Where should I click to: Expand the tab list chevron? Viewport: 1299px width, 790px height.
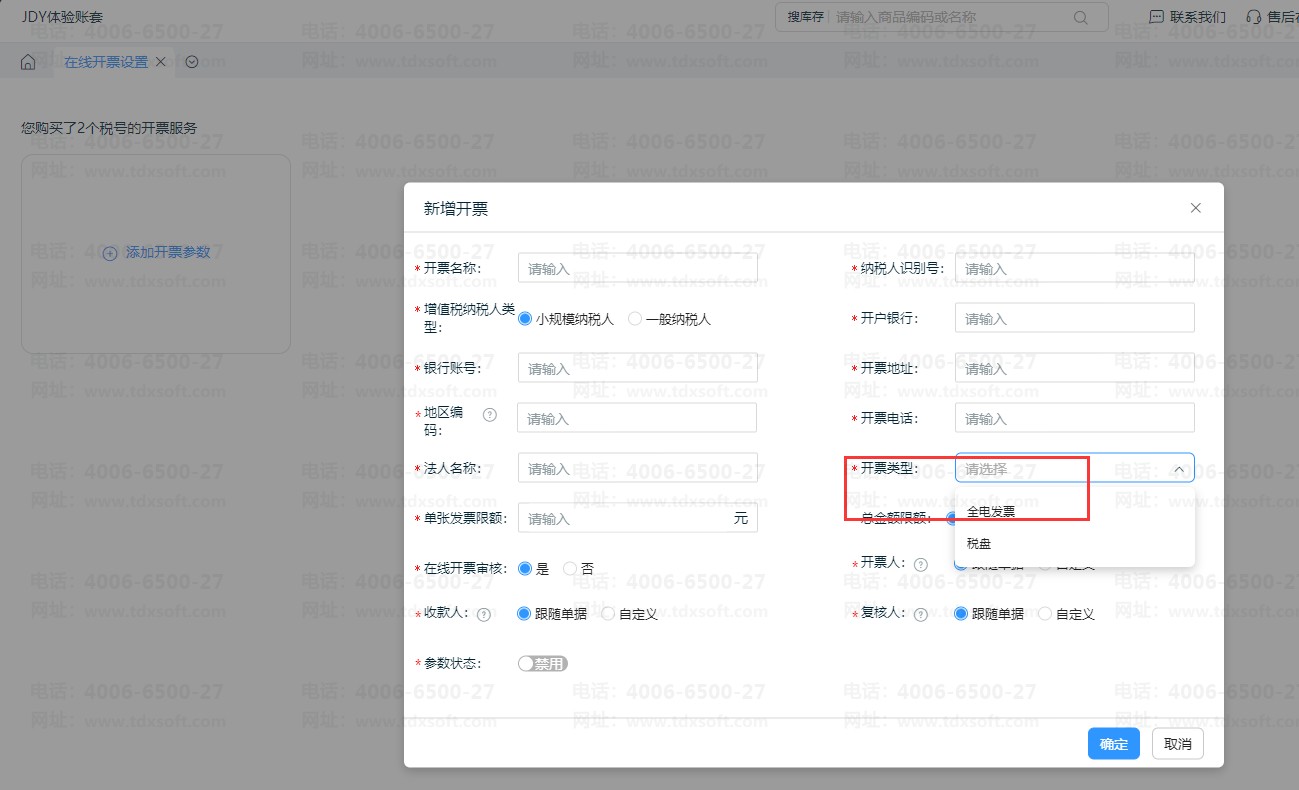point(192,62)
